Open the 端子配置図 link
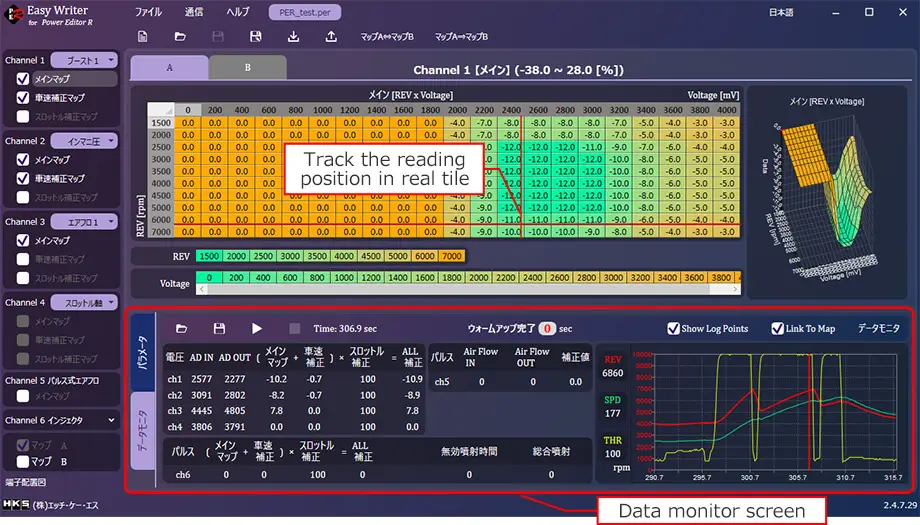920x525 pixels. [25, 482]
